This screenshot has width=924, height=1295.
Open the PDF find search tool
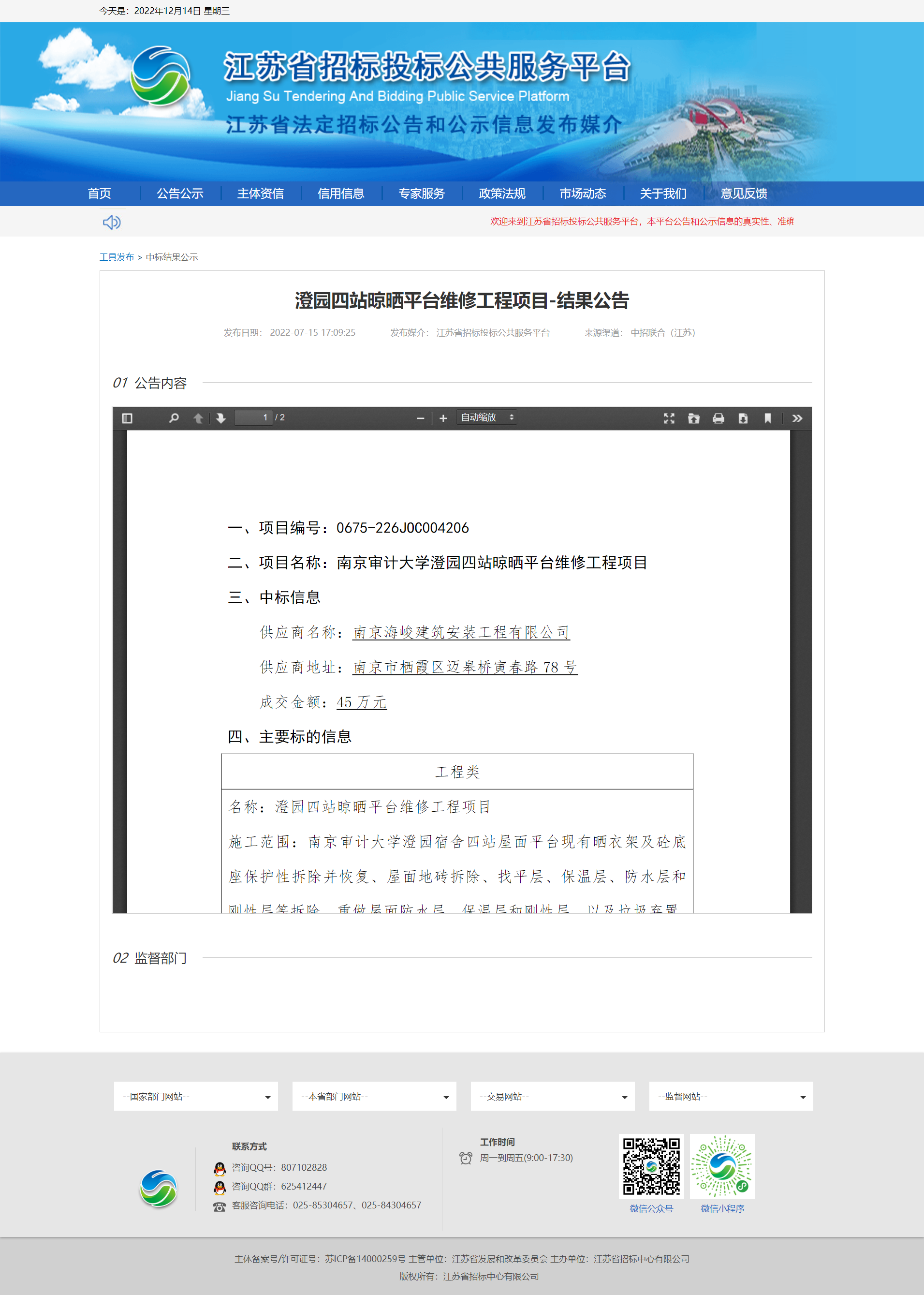(x=174, y=418)
